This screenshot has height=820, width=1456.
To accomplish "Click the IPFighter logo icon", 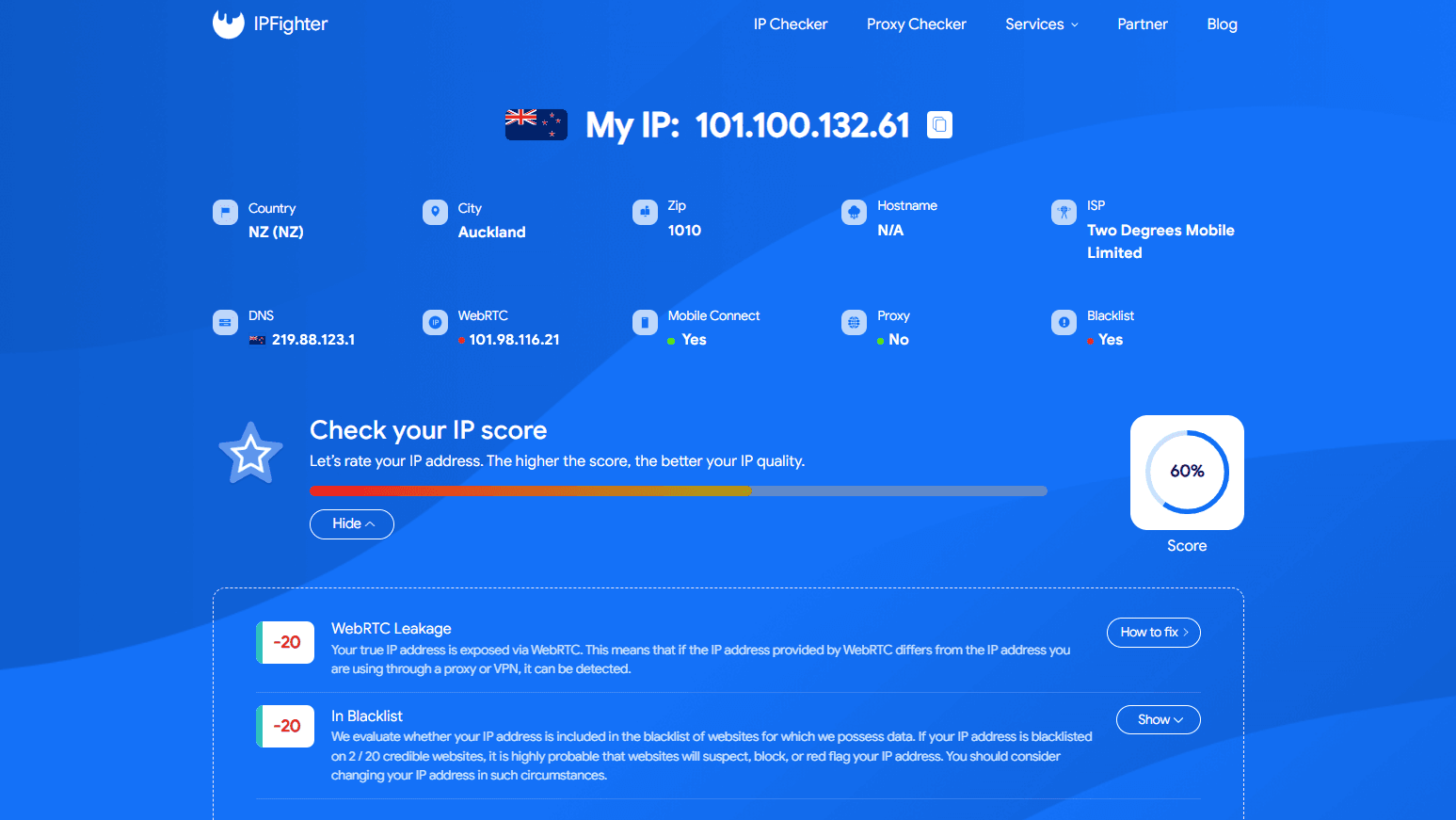I will [228, 24].
